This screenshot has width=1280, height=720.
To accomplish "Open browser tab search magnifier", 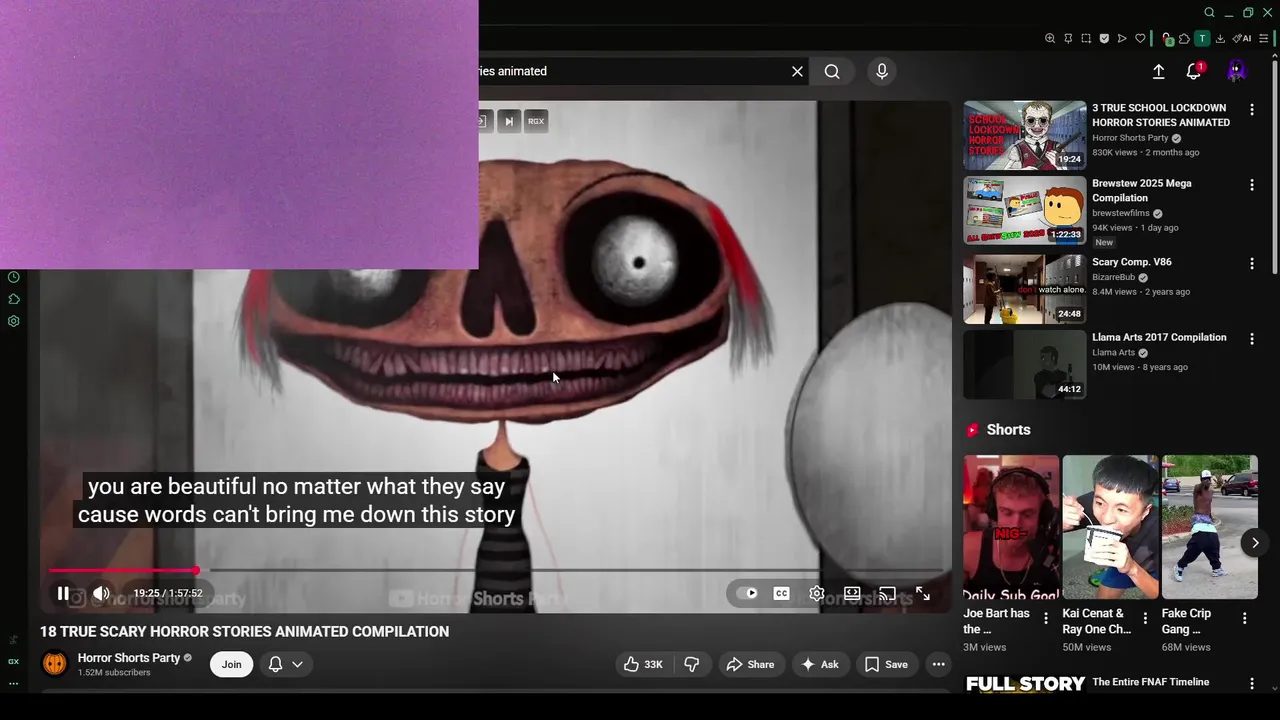I will point(1209,12).
